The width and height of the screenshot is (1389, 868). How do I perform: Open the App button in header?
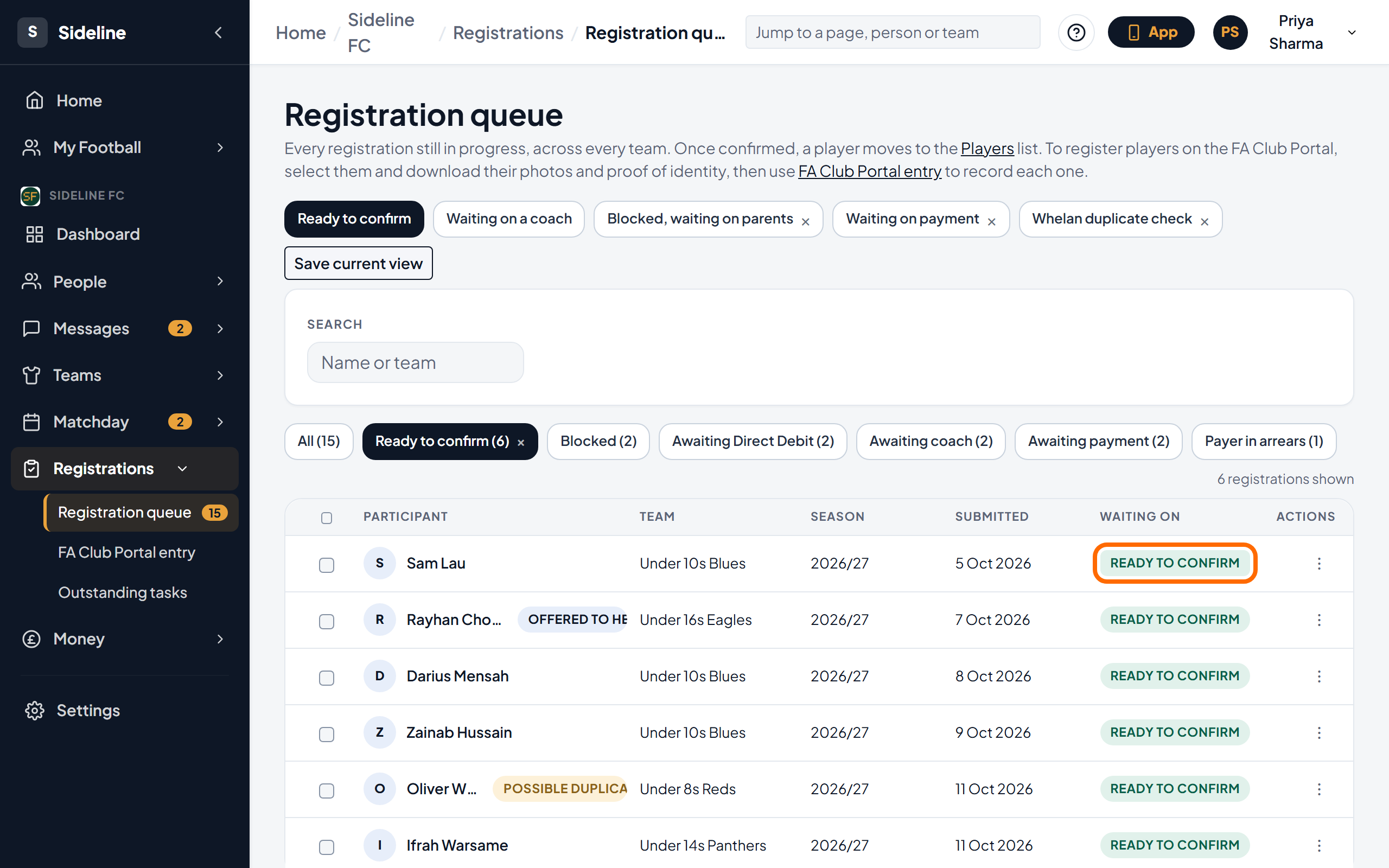1151,32
